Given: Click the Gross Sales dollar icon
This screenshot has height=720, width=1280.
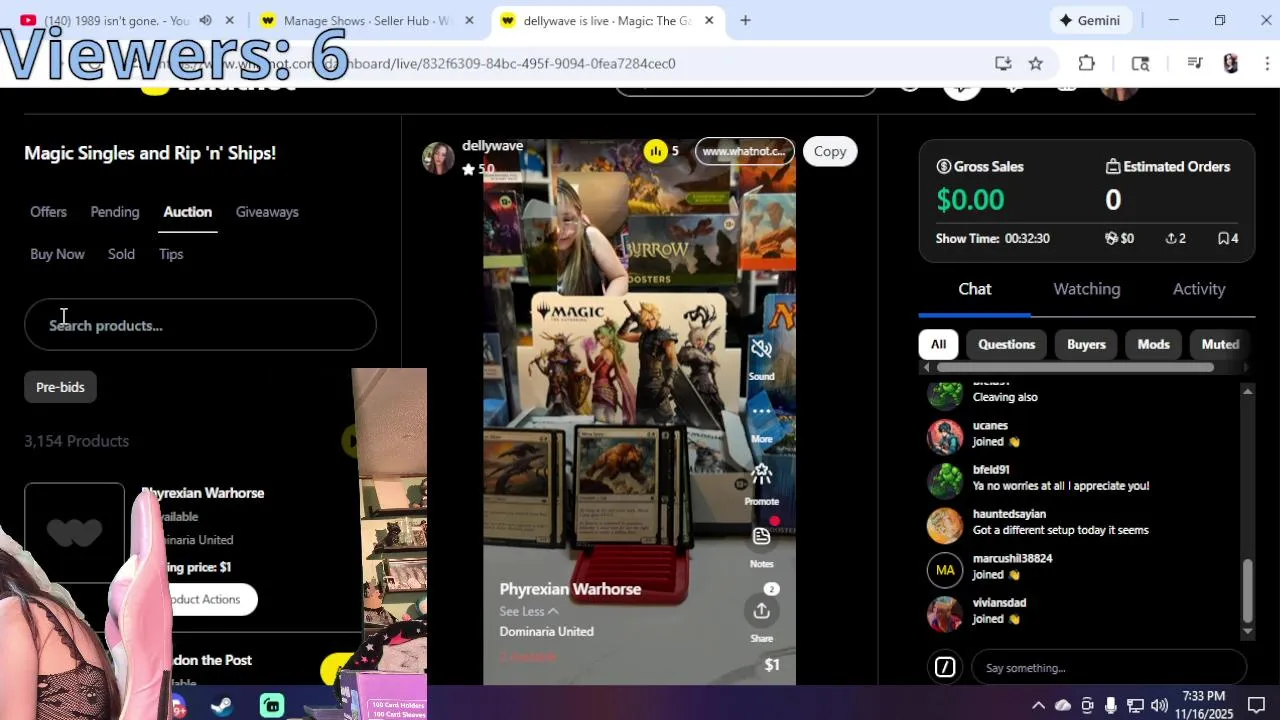Looking at the screenshot, I should pos(943,167).
